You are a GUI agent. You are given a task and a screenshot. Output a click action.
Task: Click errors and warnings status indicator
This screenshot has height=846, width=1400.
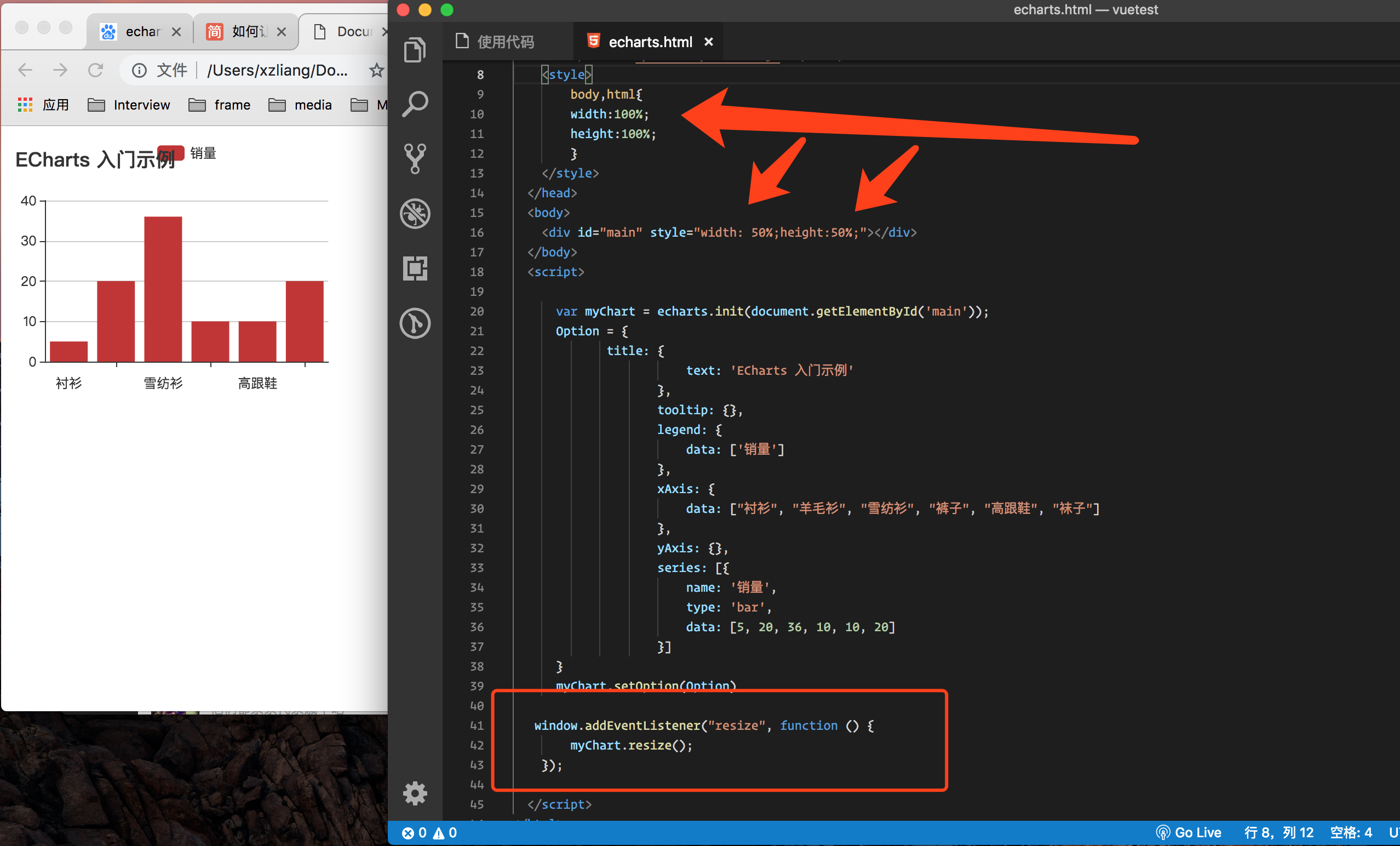429,832
